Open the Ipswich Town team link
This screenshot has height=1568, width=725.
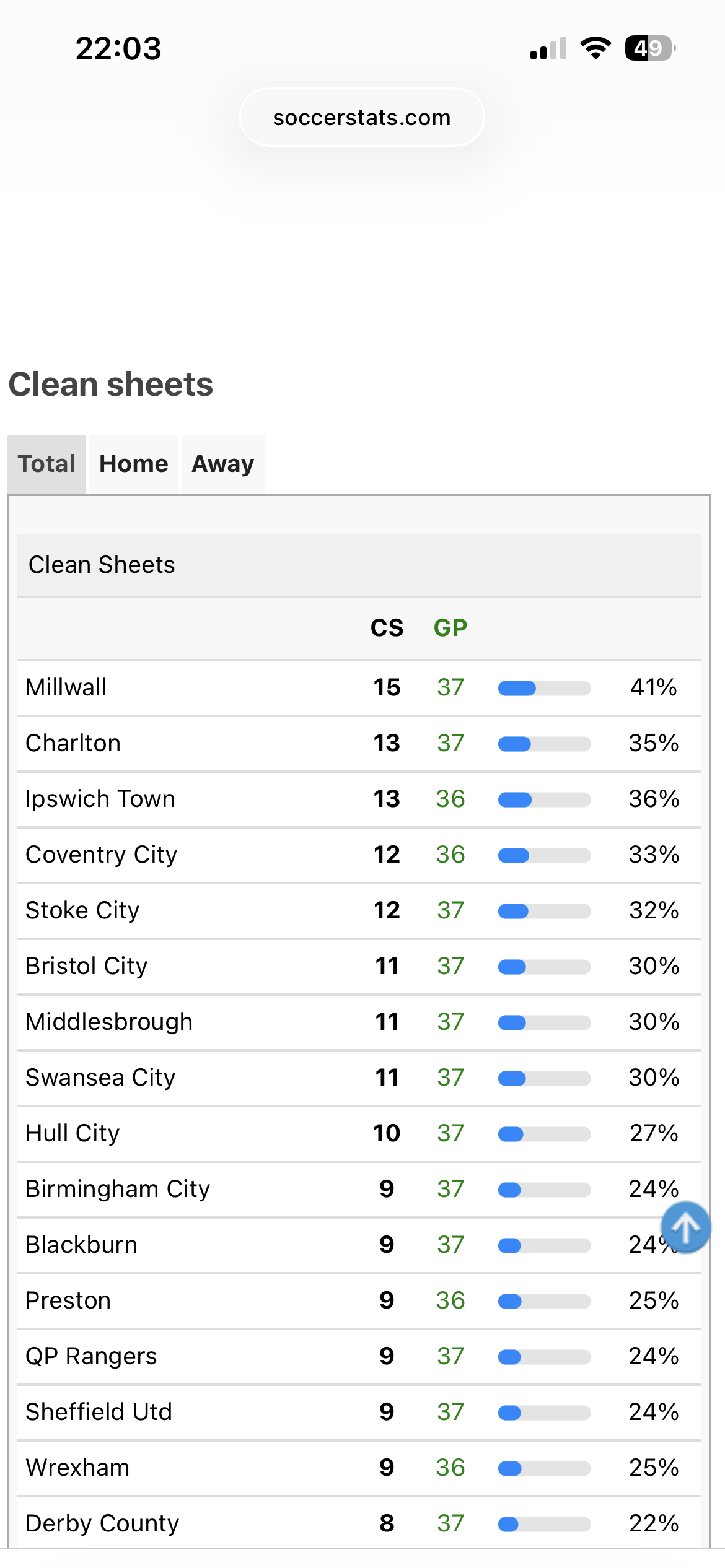point(100,799)
